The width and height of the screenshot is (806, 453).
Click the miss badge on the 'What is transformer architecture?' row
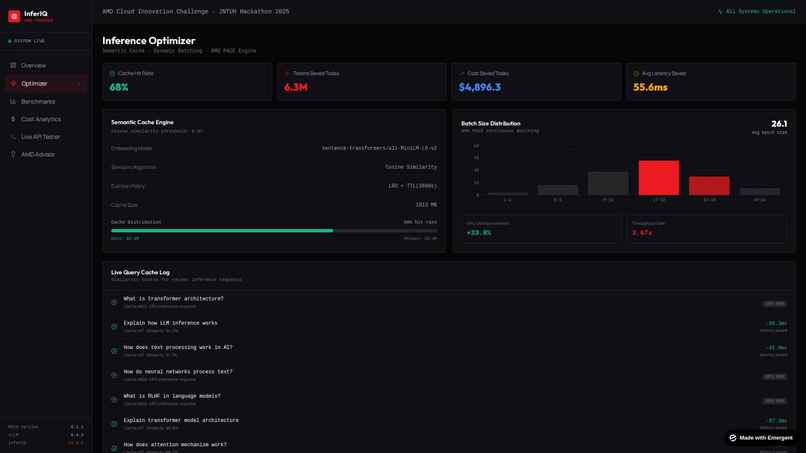point(774,303)
